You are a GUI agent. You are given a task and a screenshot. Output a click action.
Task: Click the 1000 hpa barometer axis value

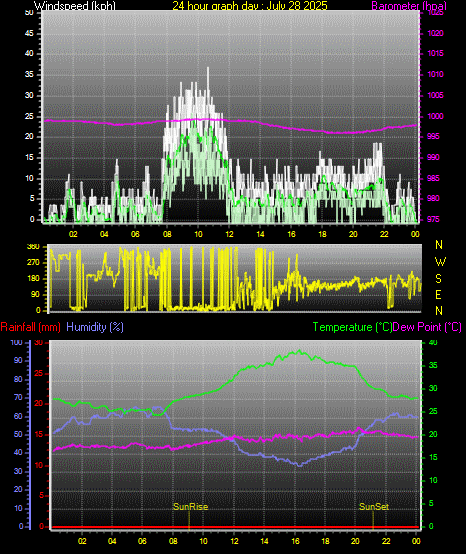pos(436,116)
